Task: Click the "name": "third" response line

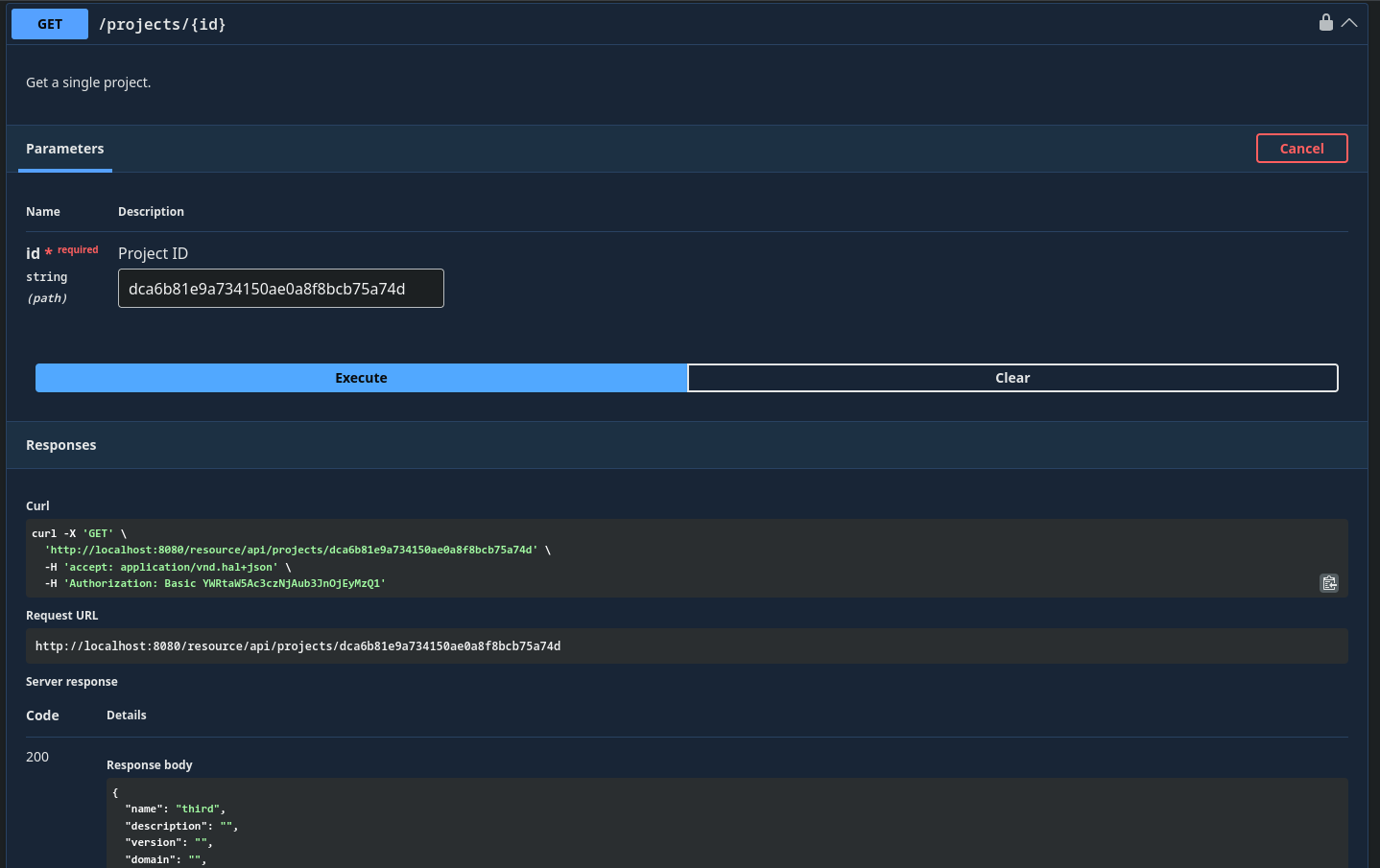Action: click(x=176, y=809)
